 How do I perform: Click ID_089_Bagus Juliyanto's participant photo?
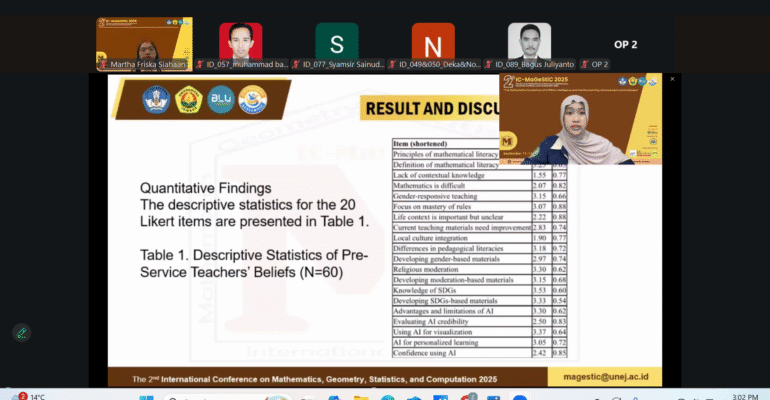point(528,42)
